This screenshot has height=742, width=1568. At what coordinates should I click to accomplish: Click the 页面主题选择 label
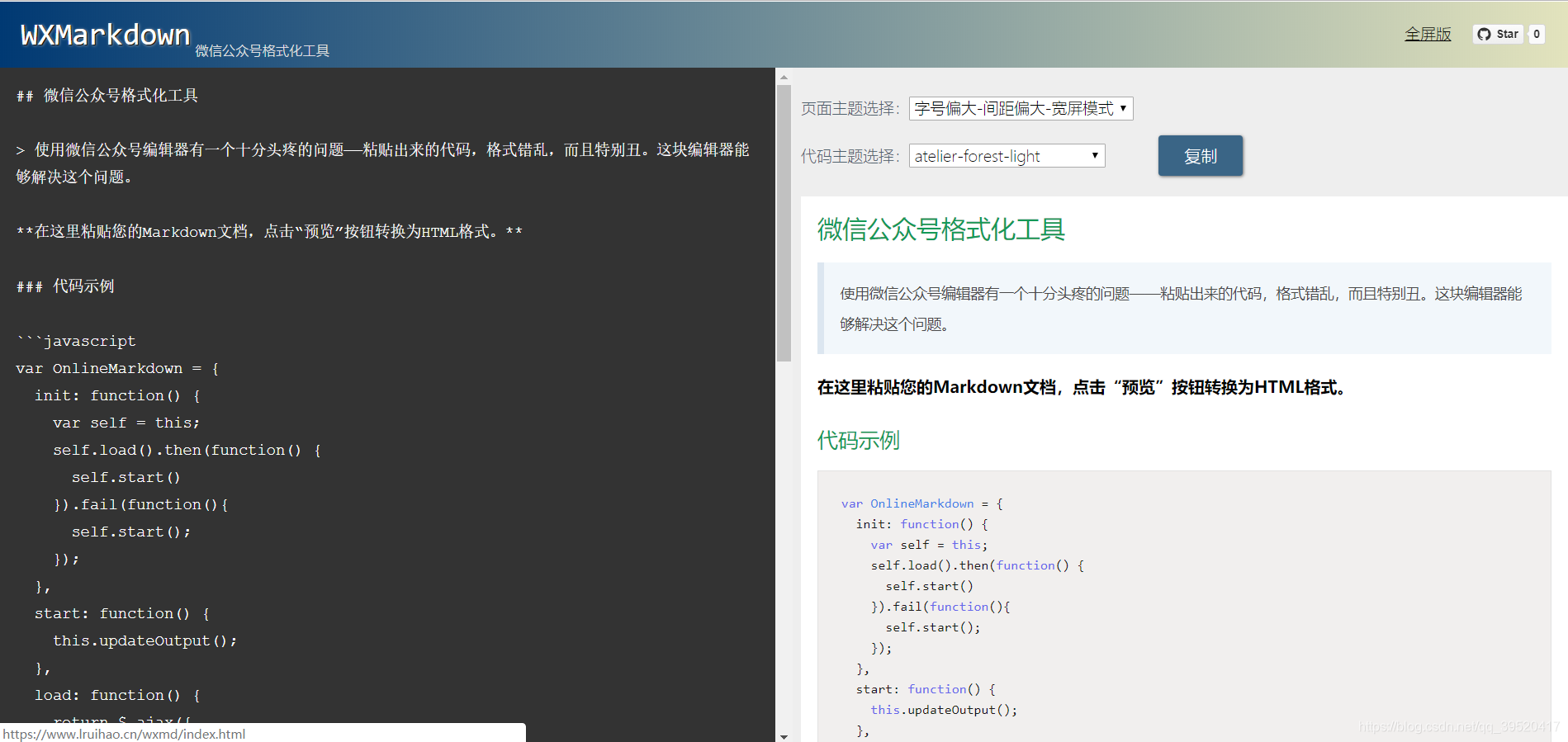(850, 109)
